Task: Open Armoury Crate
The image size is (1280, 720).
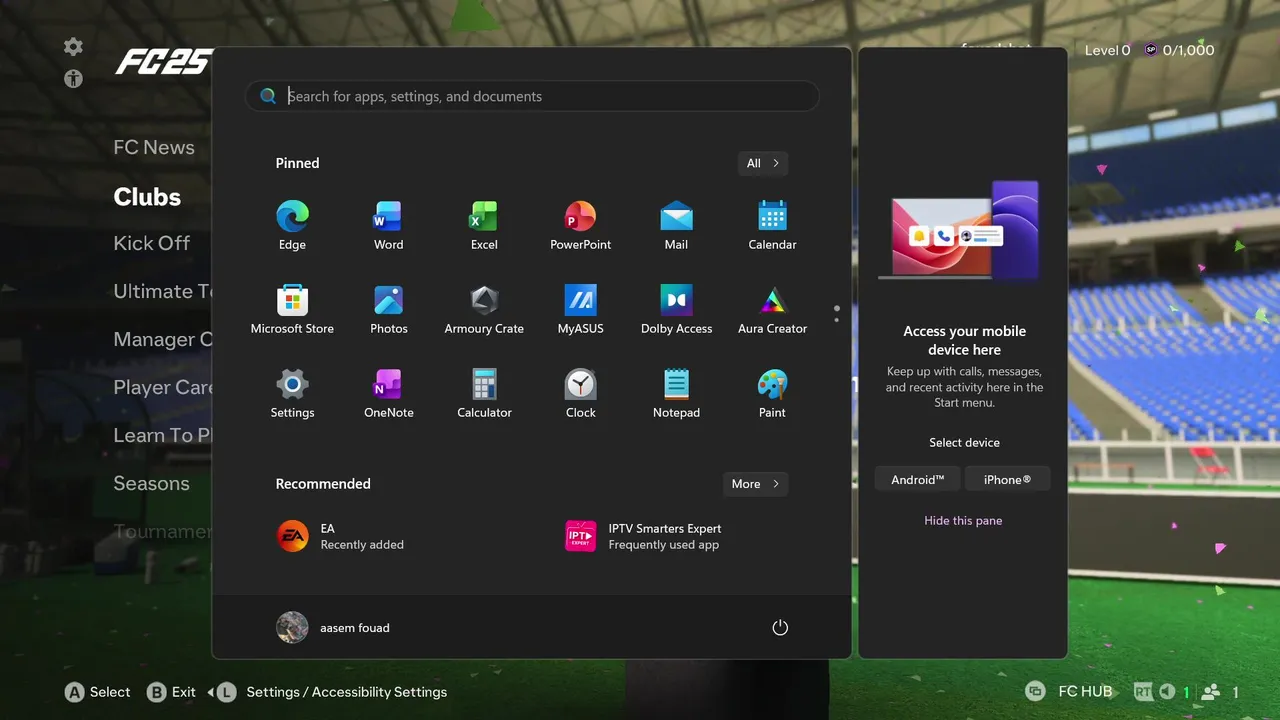Action: [484, 309]
